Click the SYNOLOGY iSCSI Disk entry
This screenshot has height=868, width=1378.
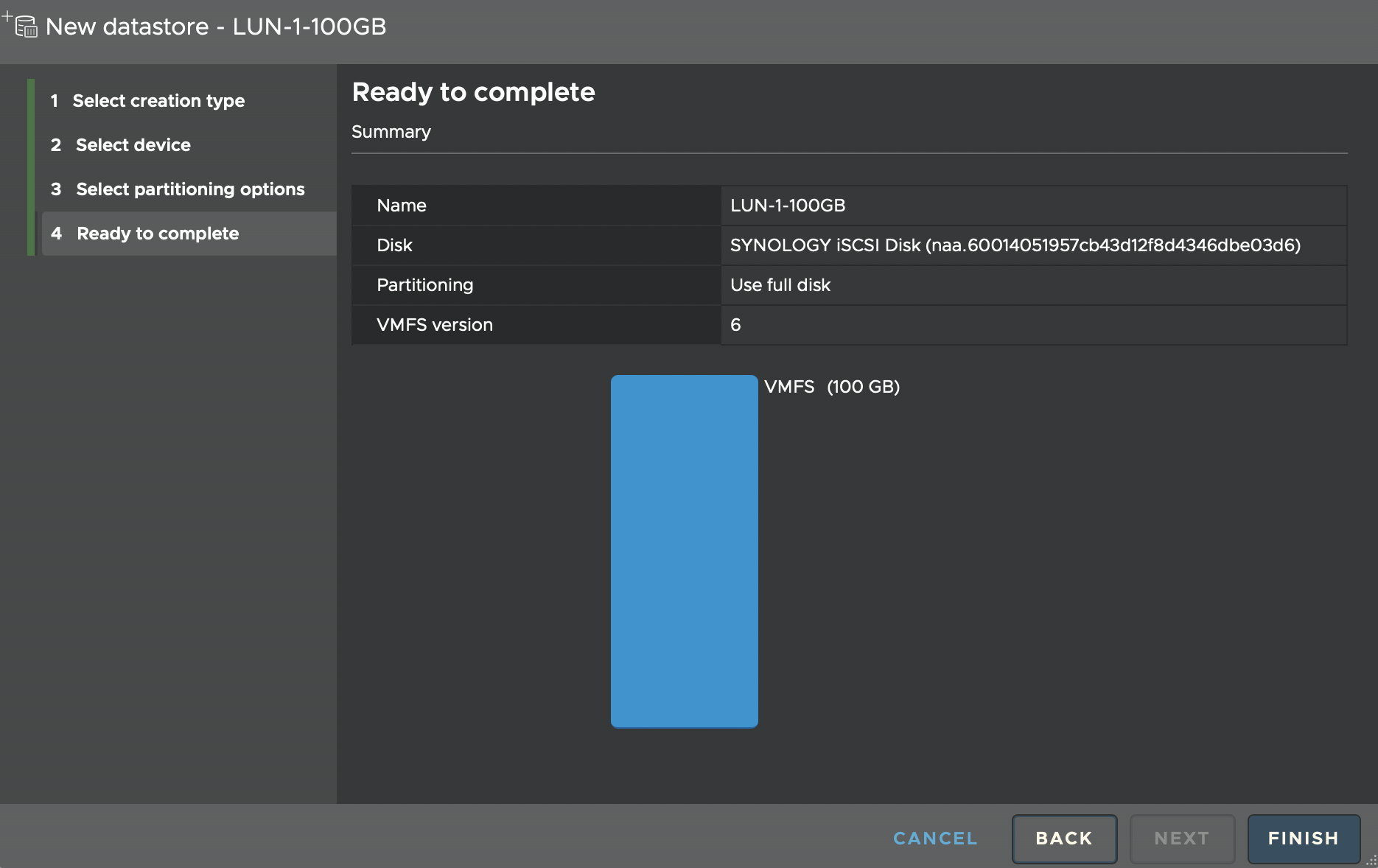point(1015,245)
